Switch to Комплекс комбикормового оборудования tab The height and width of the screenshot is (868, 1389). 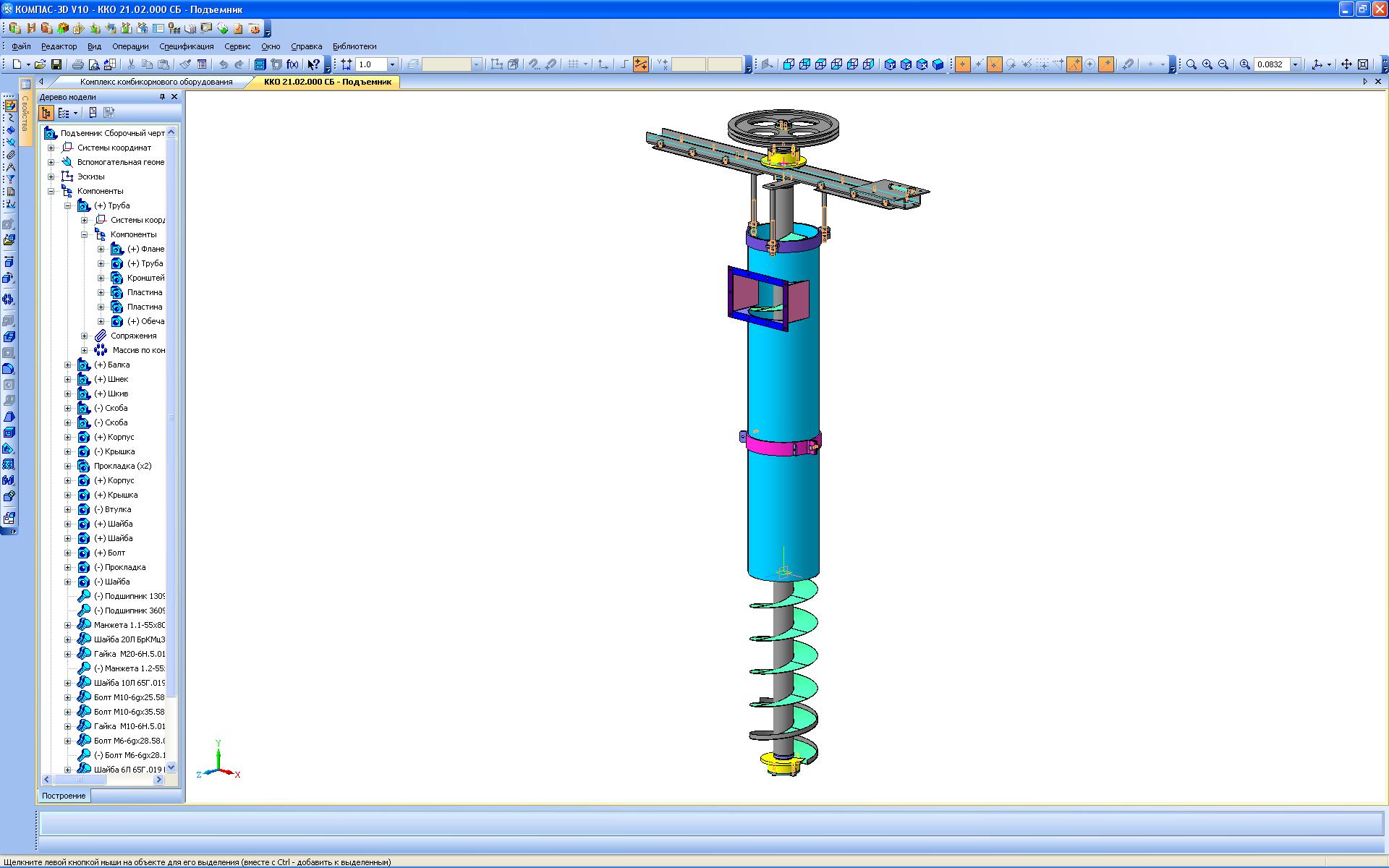156,82
